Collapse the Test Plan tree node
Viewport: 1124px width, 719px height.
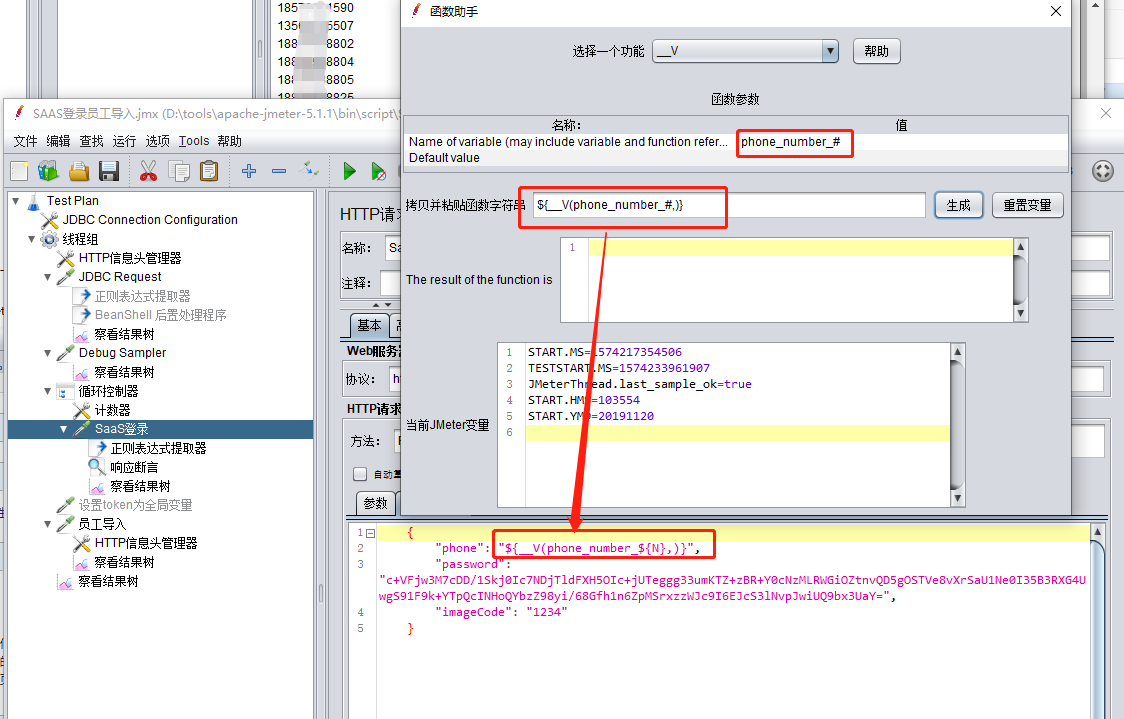point(16,201)
